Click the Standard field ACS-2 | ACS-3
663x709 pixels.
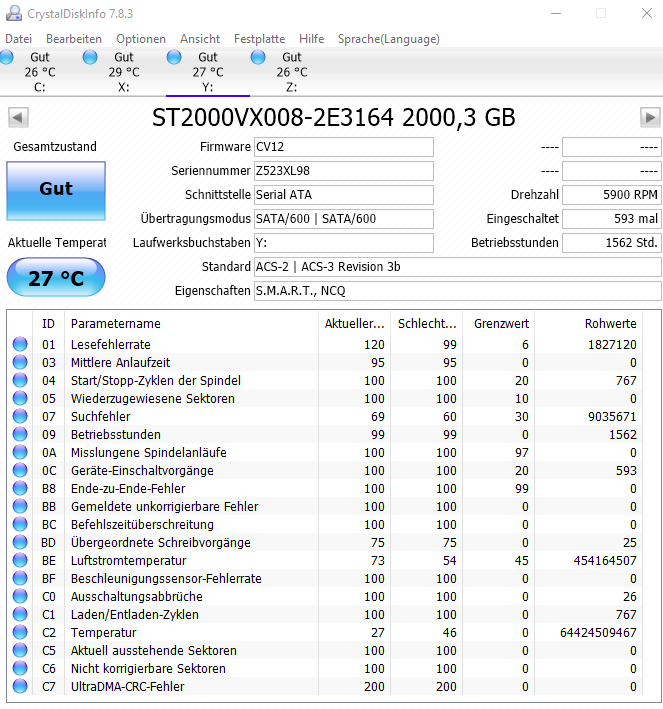tap(458, 267)
